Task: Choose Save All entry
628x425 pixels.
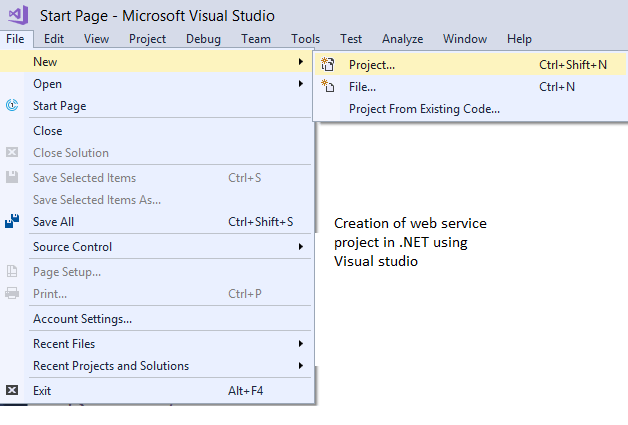Action: click(x=156, y=222)
